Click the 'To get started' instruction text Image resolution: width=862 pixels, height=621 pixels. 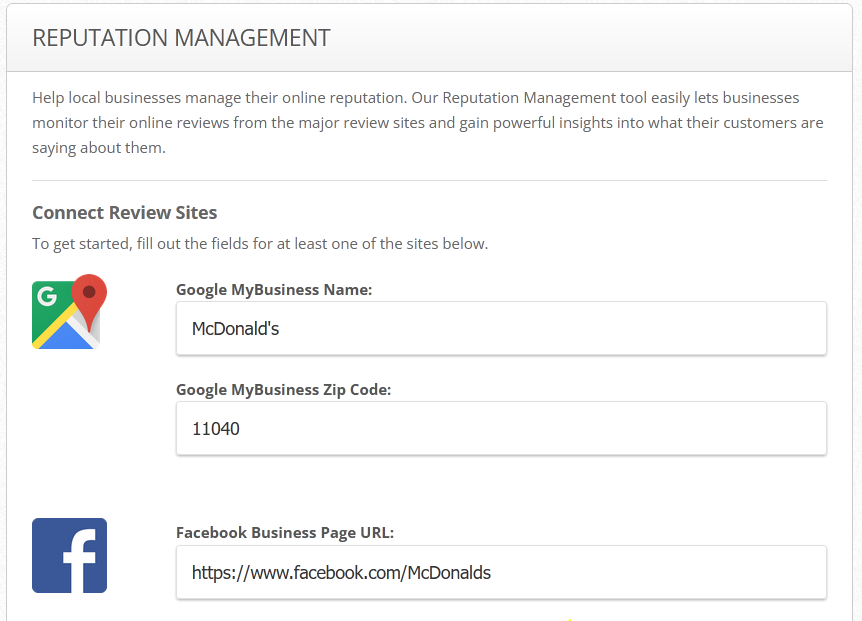pos(260,243)
